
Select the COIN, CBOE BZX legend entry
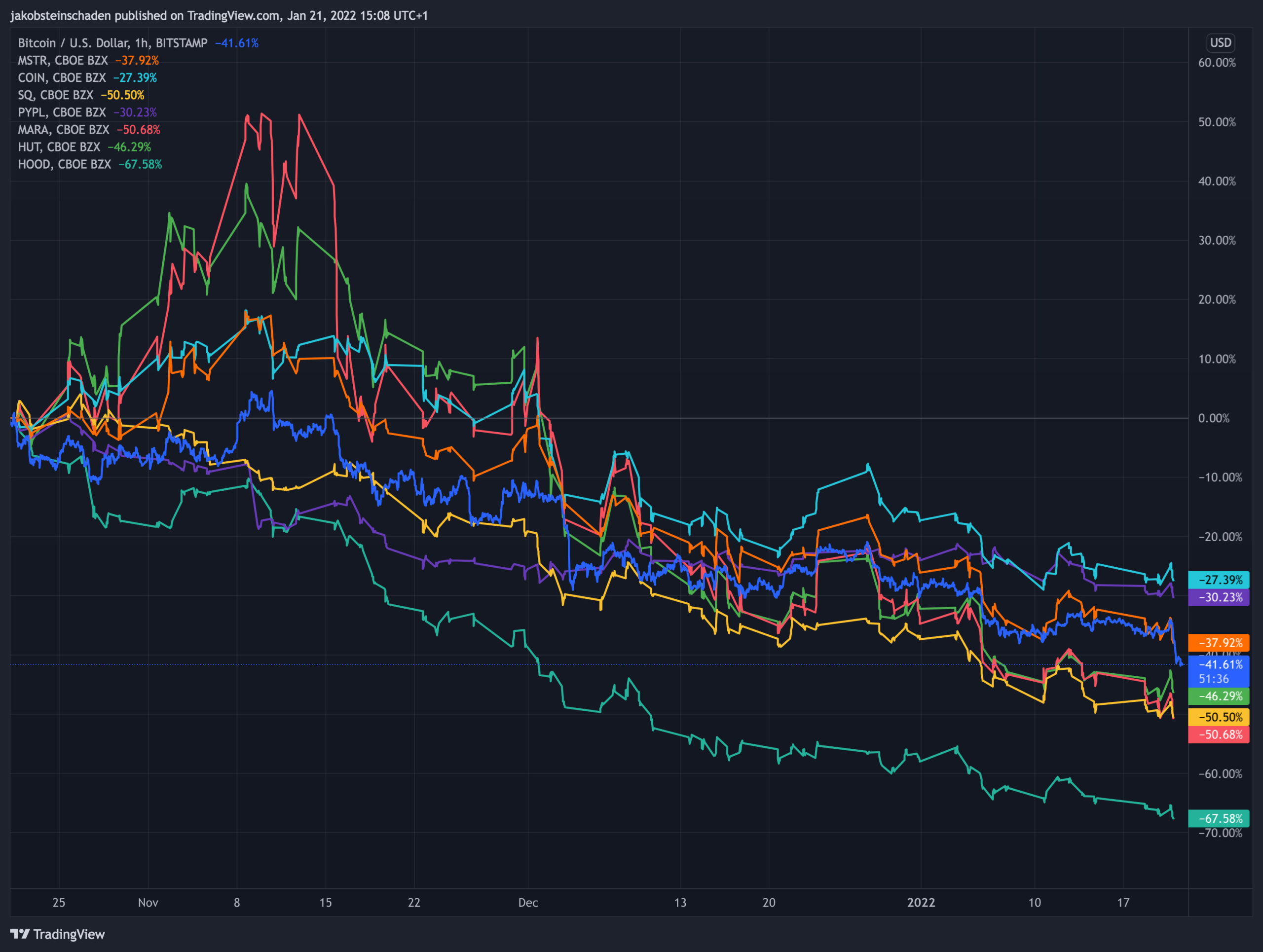87,77
